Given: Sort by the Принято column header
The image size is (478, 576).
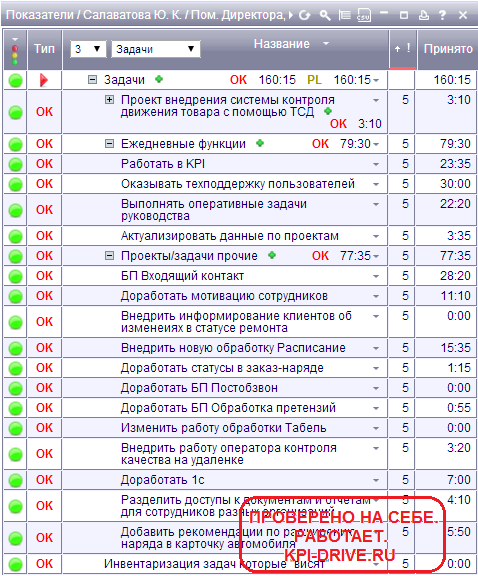Looking at the screenshot, I should [448, 49].
